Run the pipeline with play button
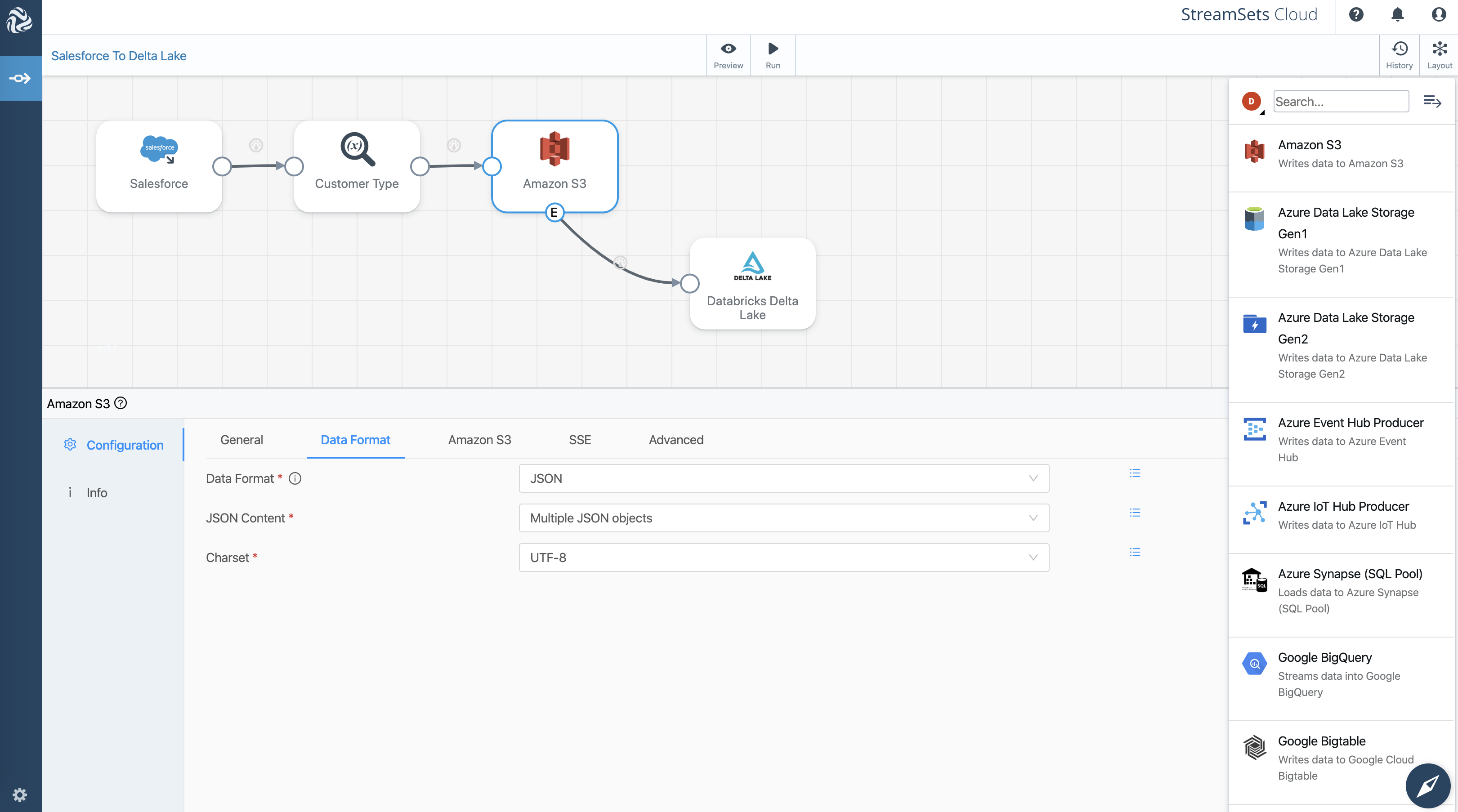This screenshot has height=812, width=1458. [x=773, y=49]
